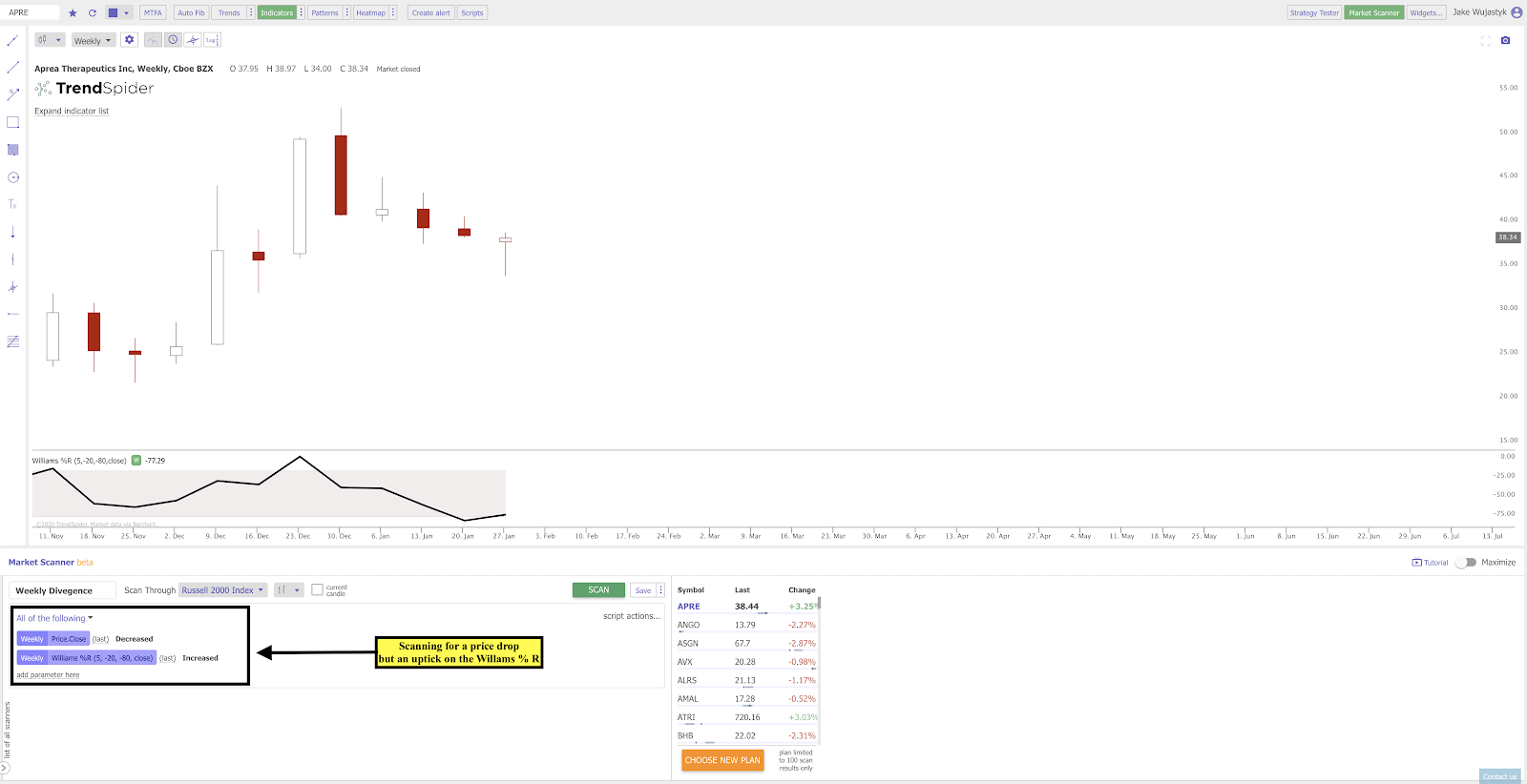Expand the list of all scanners arrow

(5, 768)
